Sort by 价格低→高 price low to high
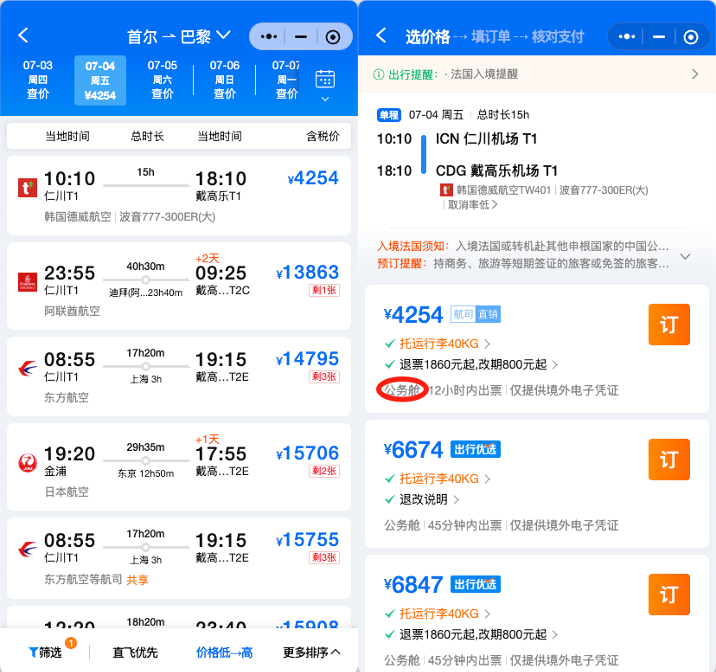 (x=224, y=652)
